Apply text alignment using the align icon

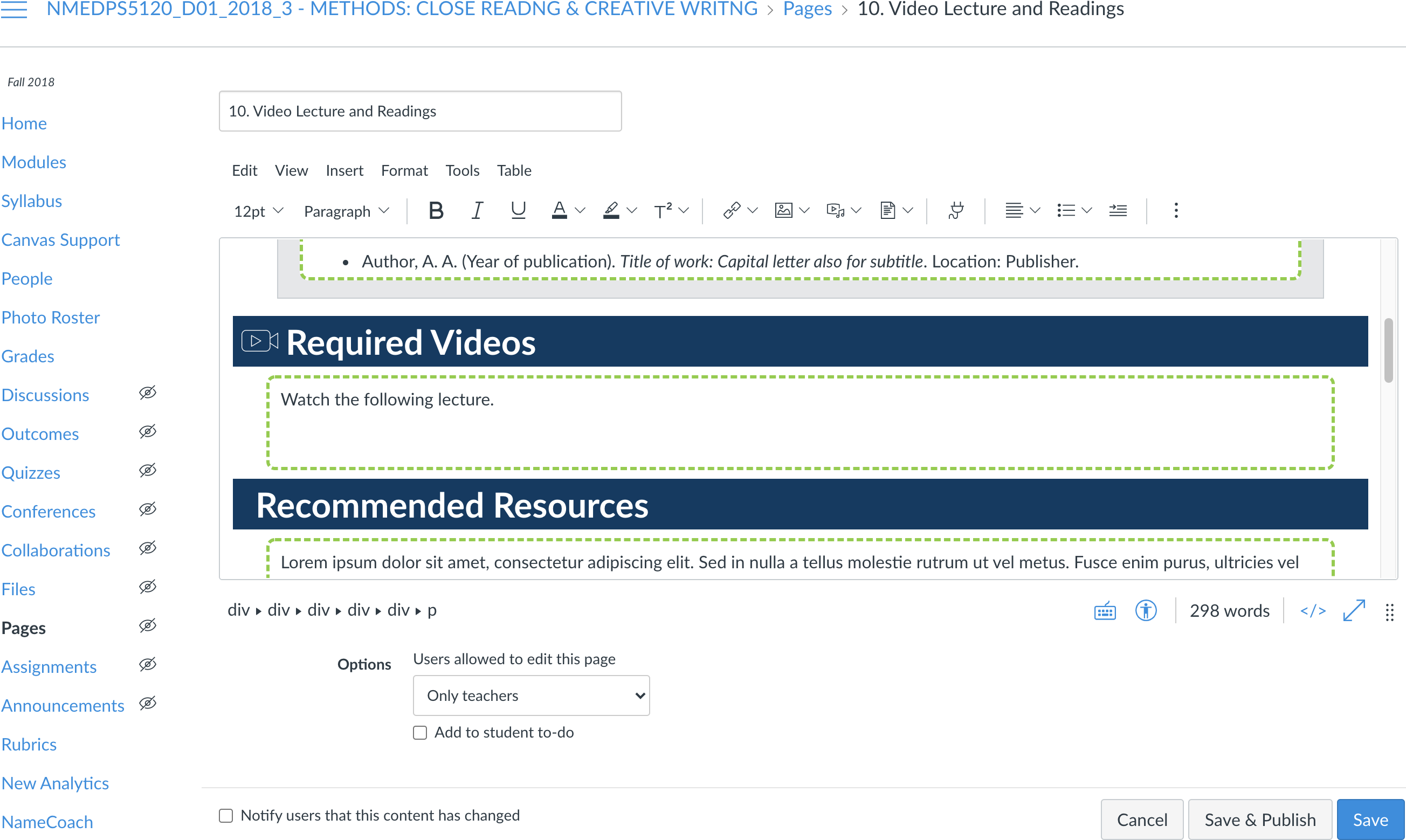(1014, 211)
